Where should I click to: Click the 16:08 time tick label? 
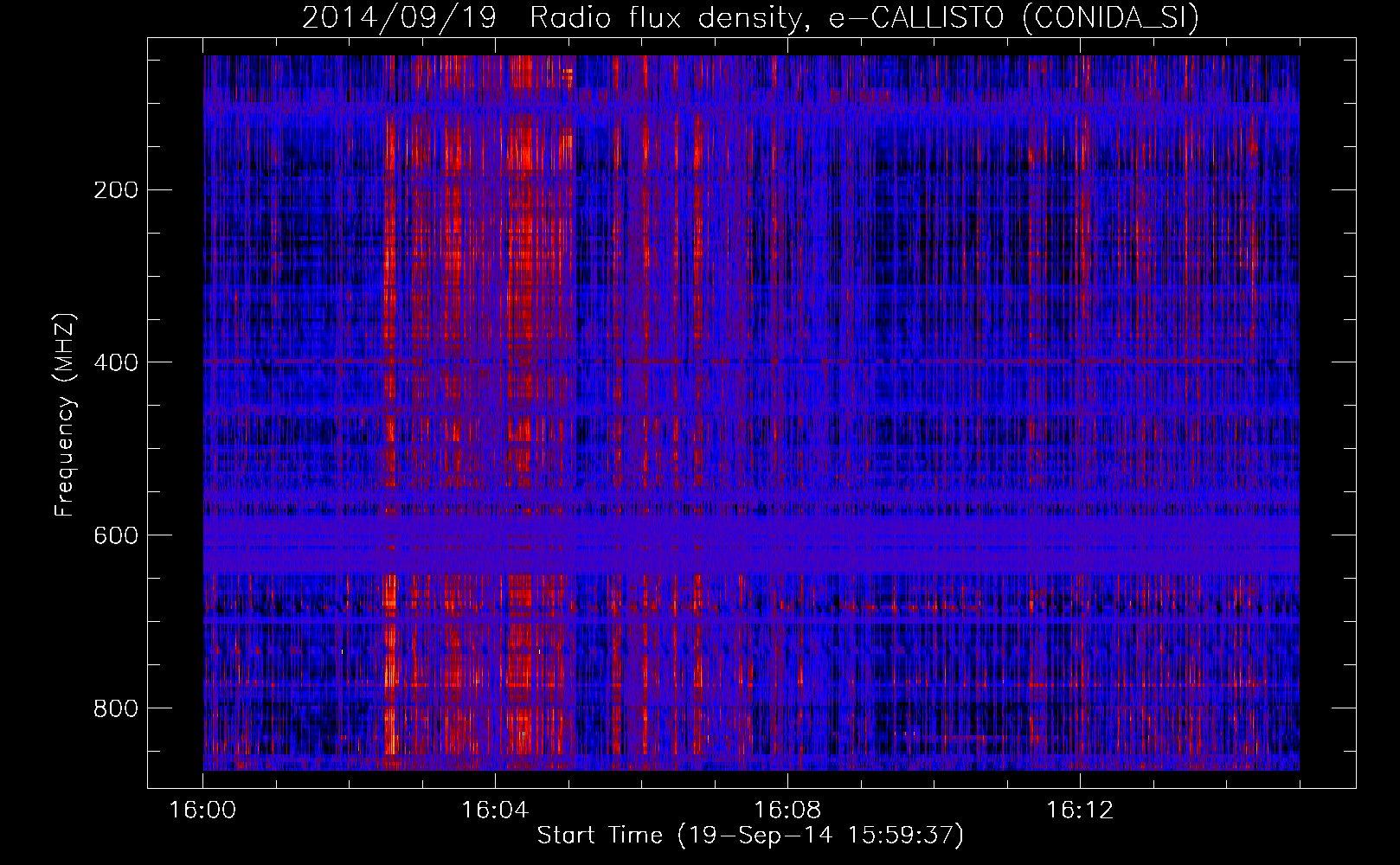787,811
